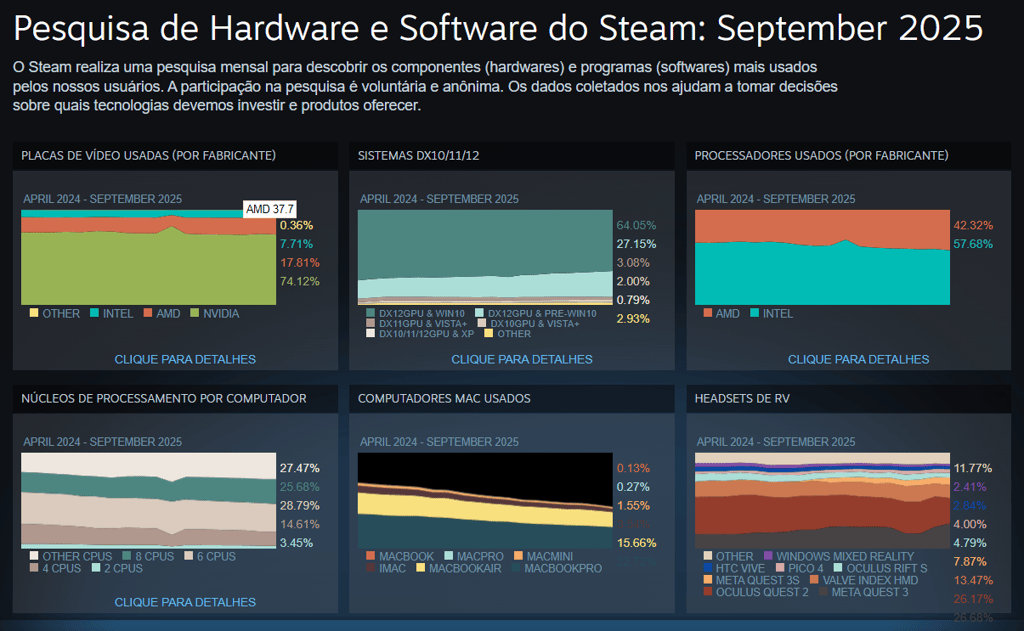Select the 2 CPUS legend swatch
1024x631 pixels.
96,568
